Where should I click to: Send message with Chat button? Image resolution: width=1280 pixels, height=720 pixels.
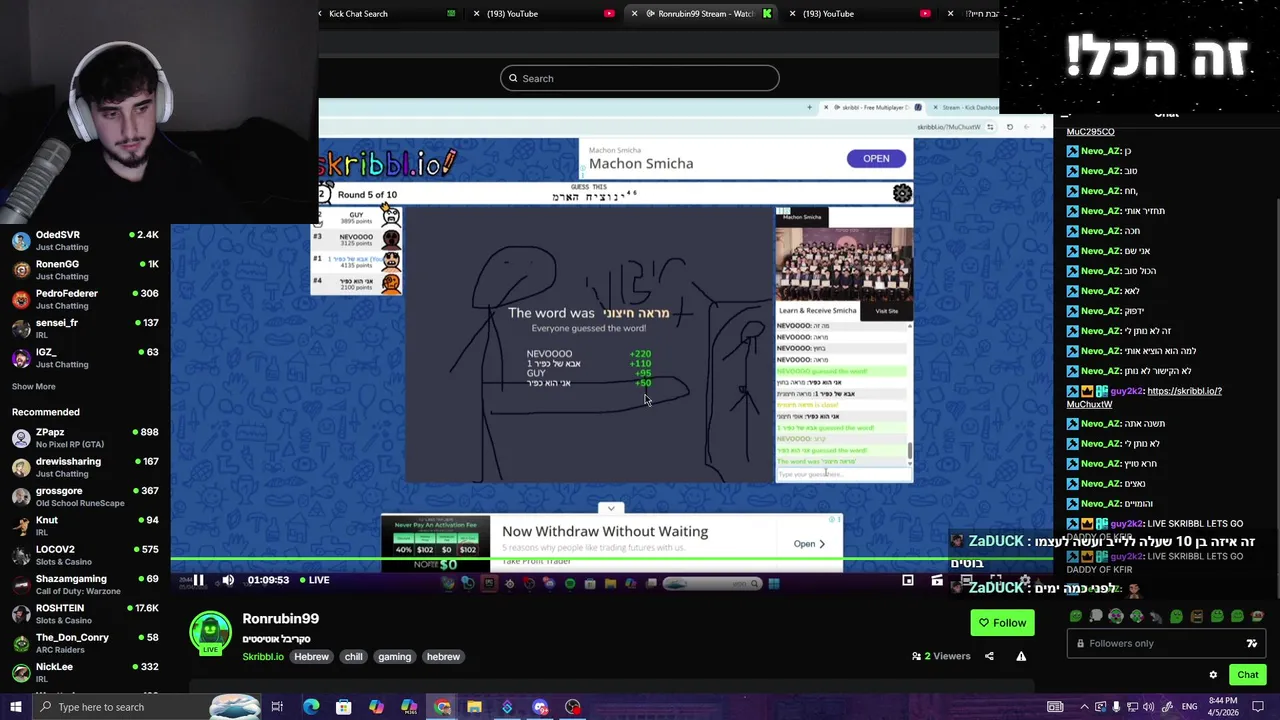(1247, 675)
